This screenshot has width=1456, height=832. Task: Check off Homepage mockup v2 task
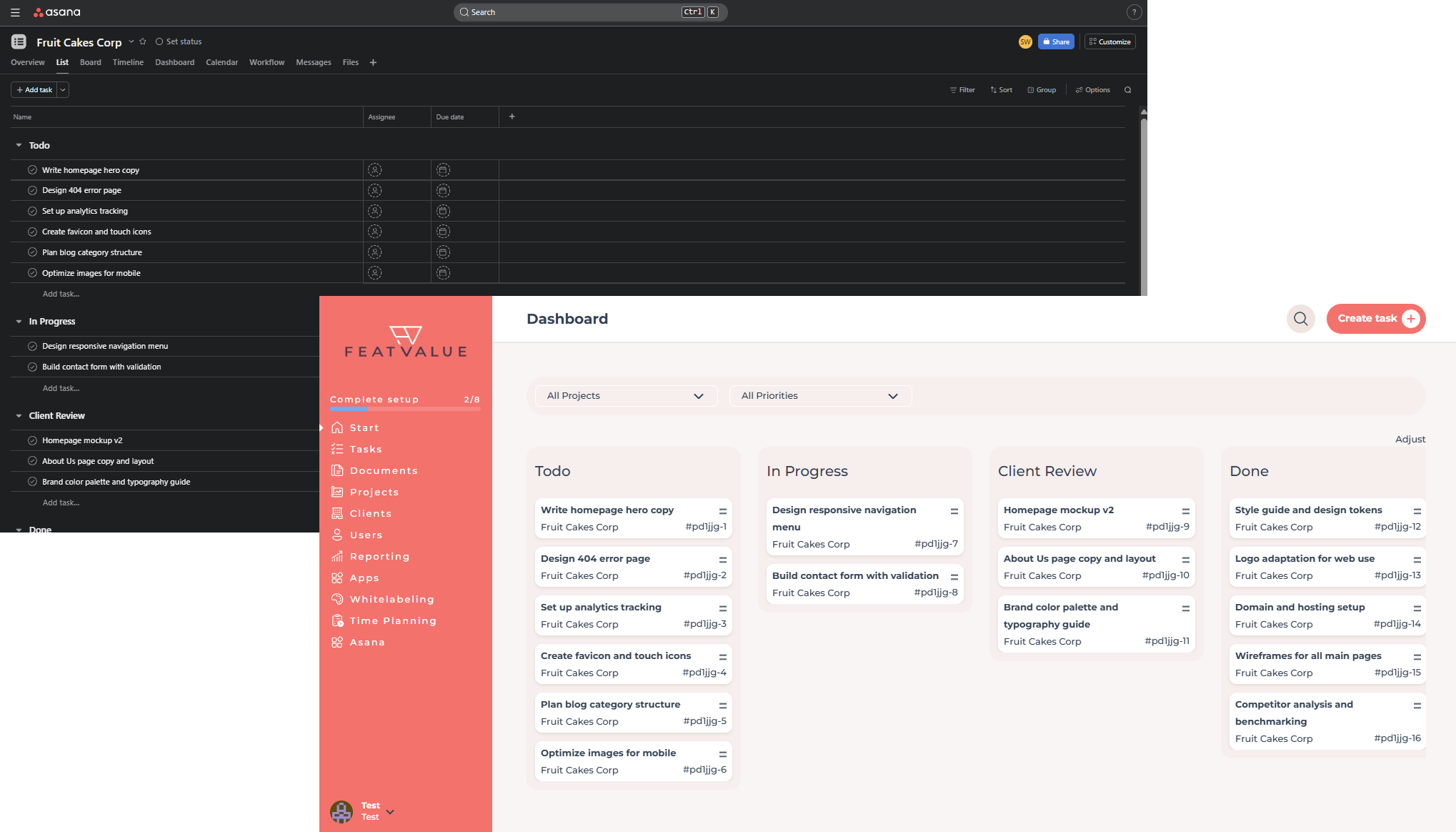pyautogui.click(x=32, y=440)
